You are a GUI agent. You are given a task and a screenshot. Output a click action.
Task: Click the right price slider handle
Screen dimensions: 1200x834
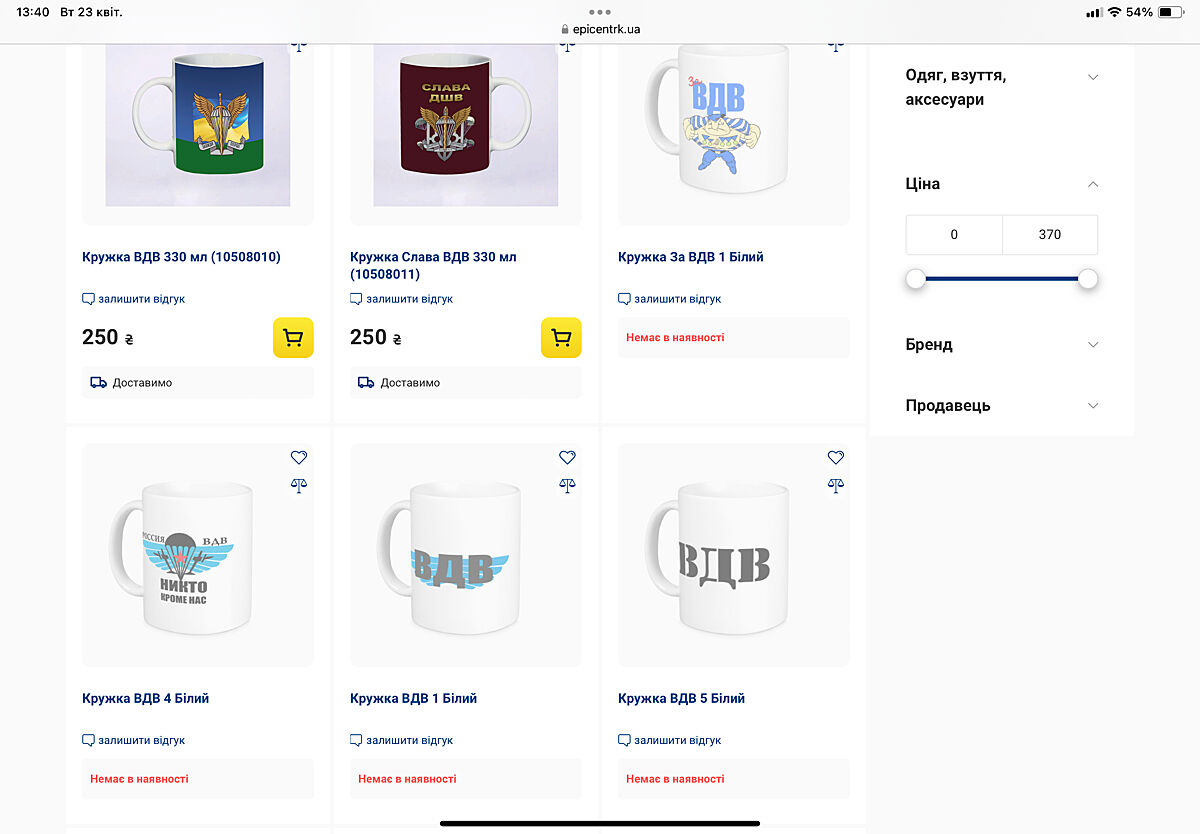[x=1088, y=279]
